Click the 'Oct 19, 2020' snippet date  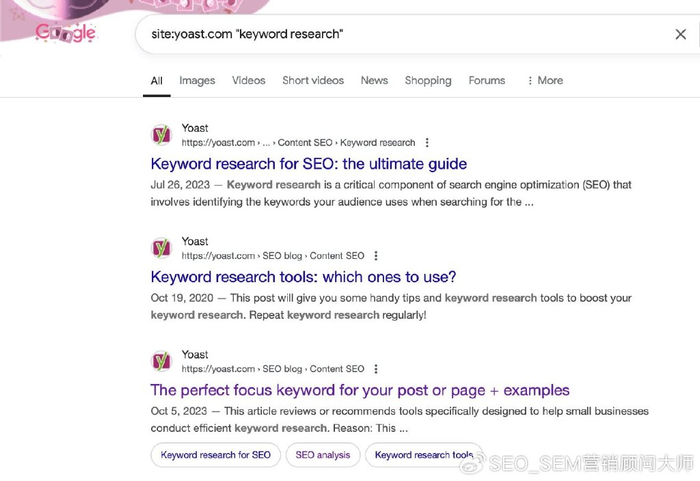click(x=182, y=298)
